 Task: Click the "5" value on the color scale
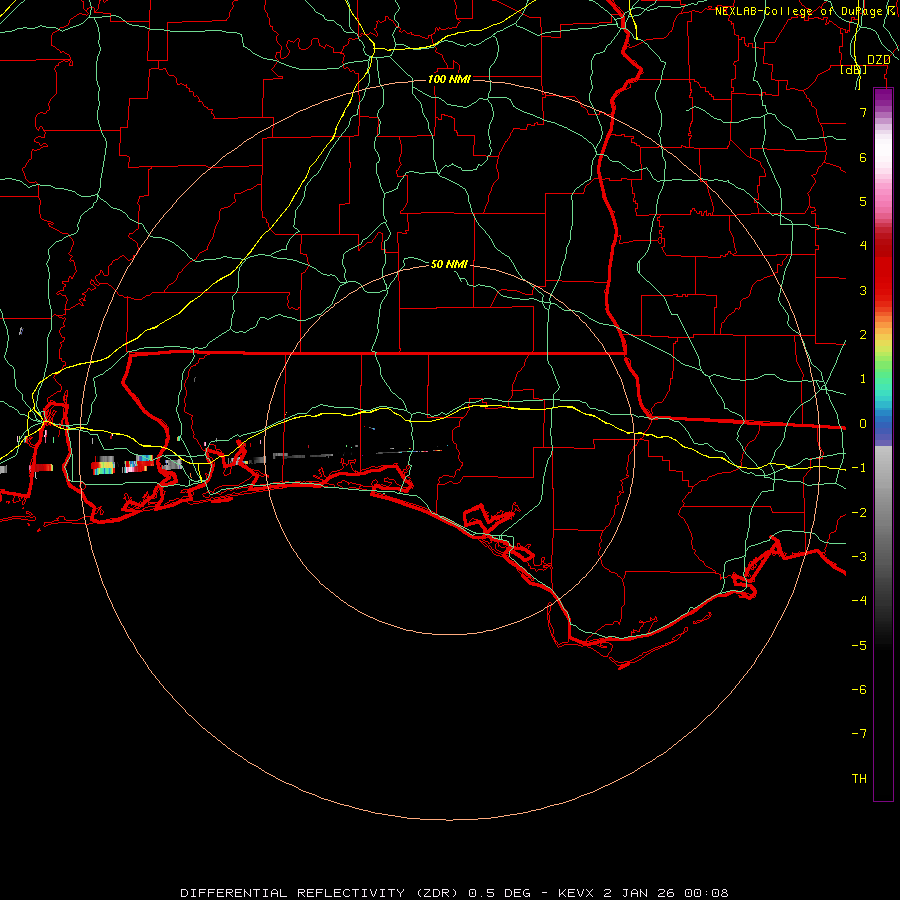pos(863,201)
